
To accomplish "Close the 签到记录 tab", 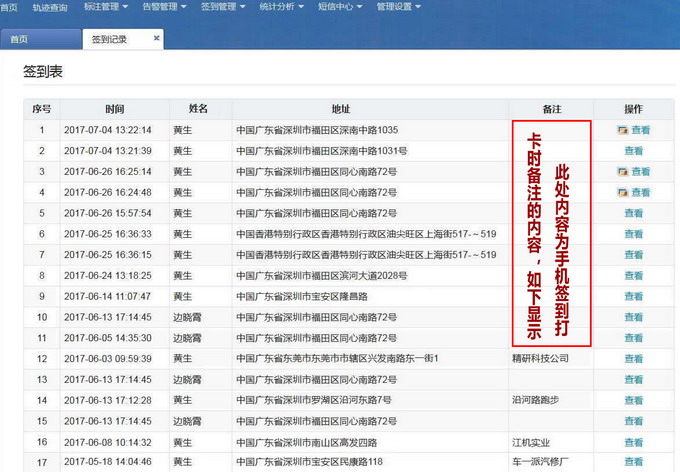I will pyautogui.click(x=156, y=39).
